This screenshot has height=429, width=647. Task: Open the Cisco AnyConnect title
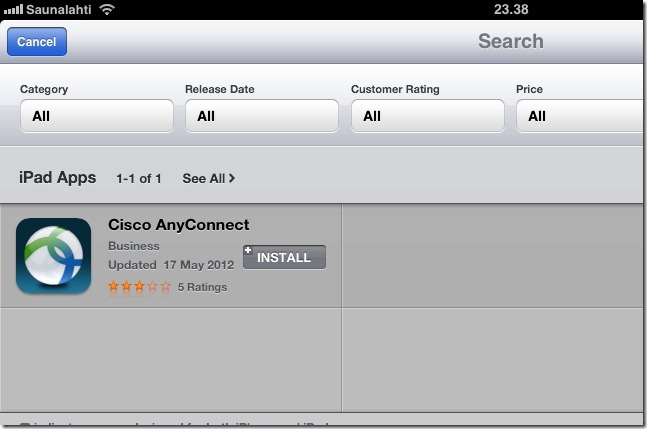coord(178,225)
